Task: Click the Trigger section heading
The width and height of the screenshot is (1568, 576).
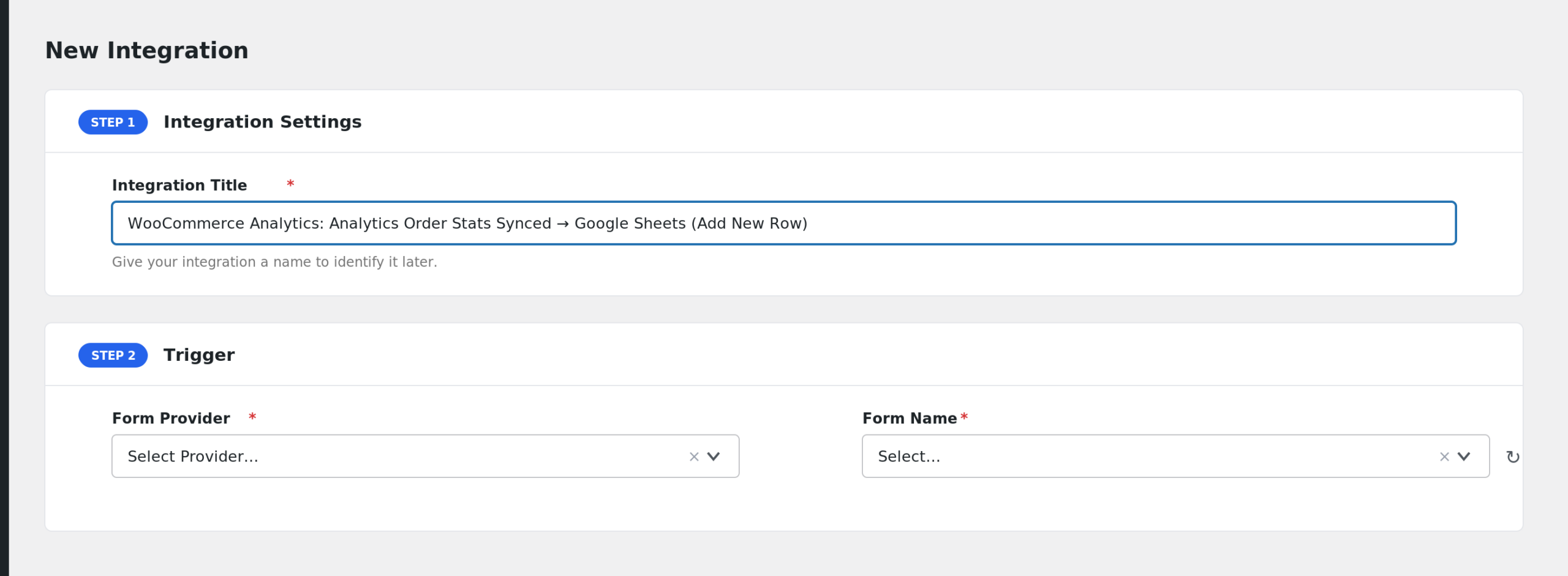Action: click(x=199, y=355)
